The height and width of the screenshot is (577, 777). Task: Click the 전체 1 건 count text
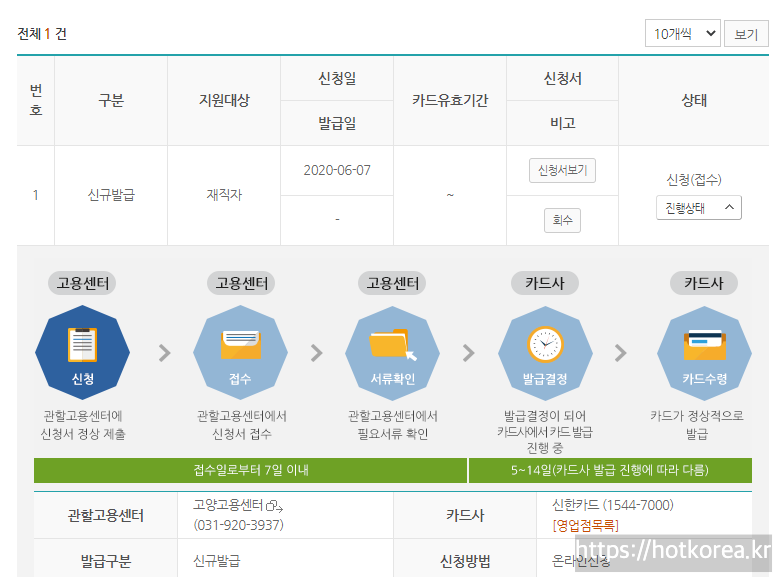pyautogui.click(x=42, y=34)
